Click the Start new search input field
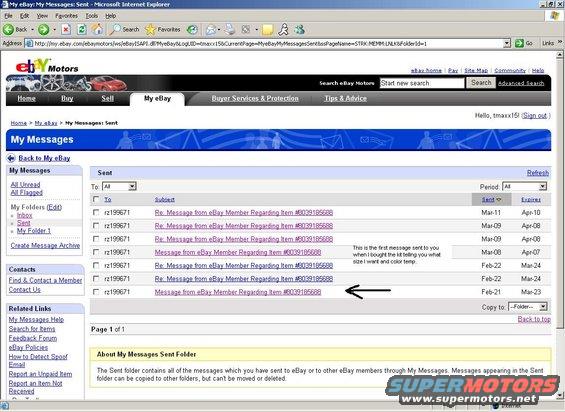This screenshot has height=412, width=565. click(x=422, y=83)
